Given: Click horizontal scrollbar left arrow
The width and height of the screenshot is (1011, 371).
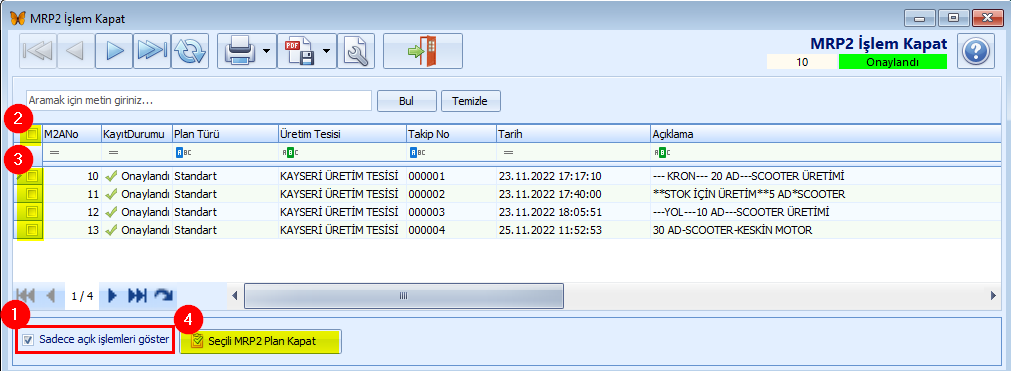Looking at the screenshot, I should [x=235, y=296].
